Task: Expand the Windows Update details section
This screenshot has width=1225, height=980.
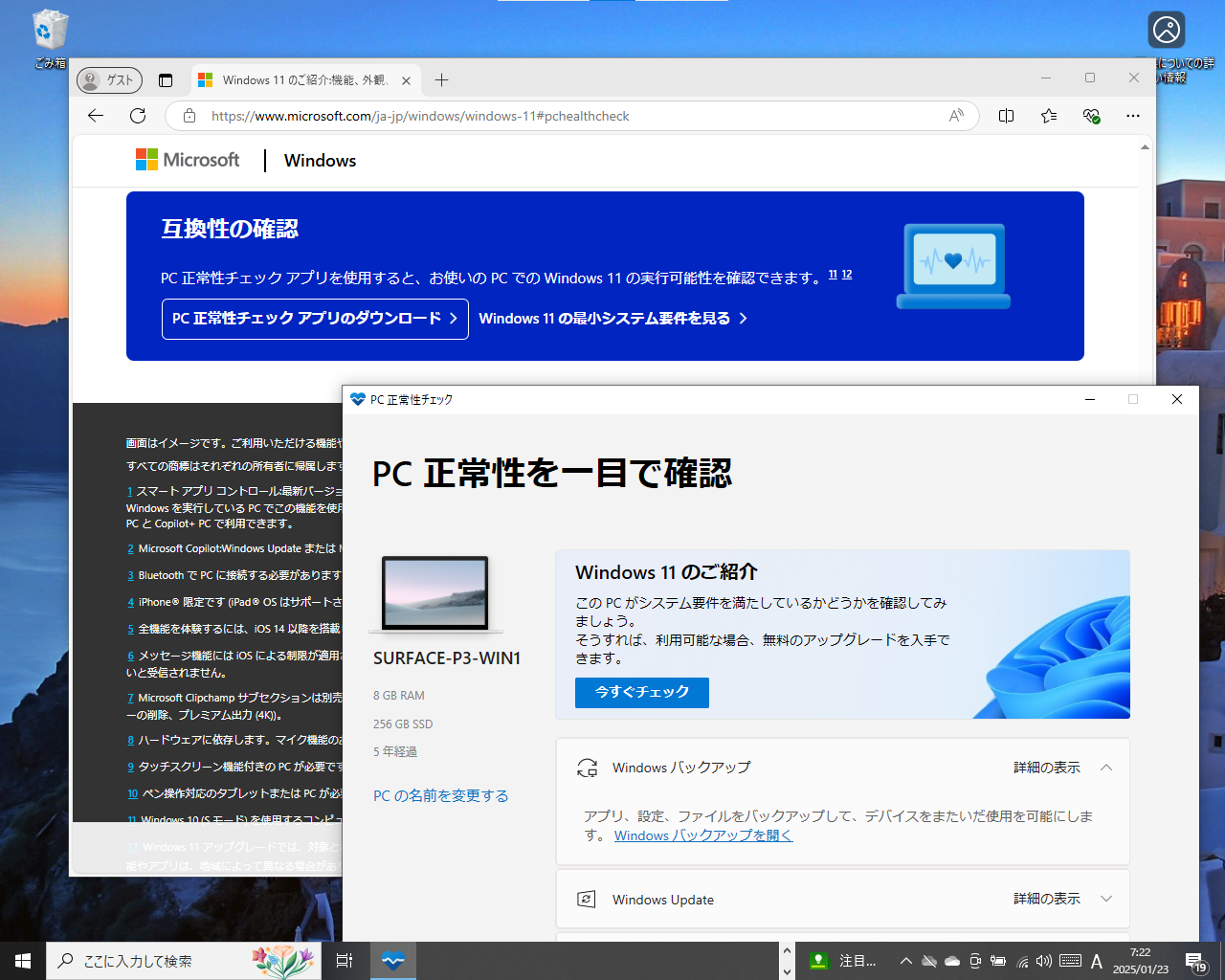Action: click(x=1106, y=899)
